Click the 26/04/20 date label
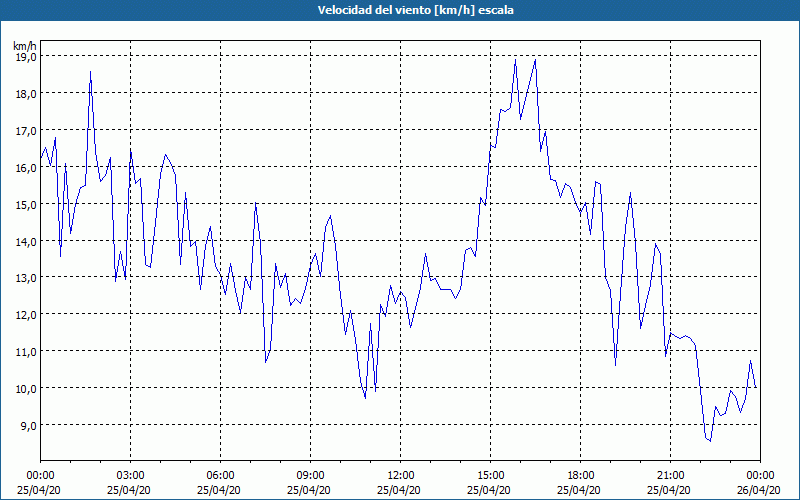This screenshot has height=500, width=800. click(758, 490)
